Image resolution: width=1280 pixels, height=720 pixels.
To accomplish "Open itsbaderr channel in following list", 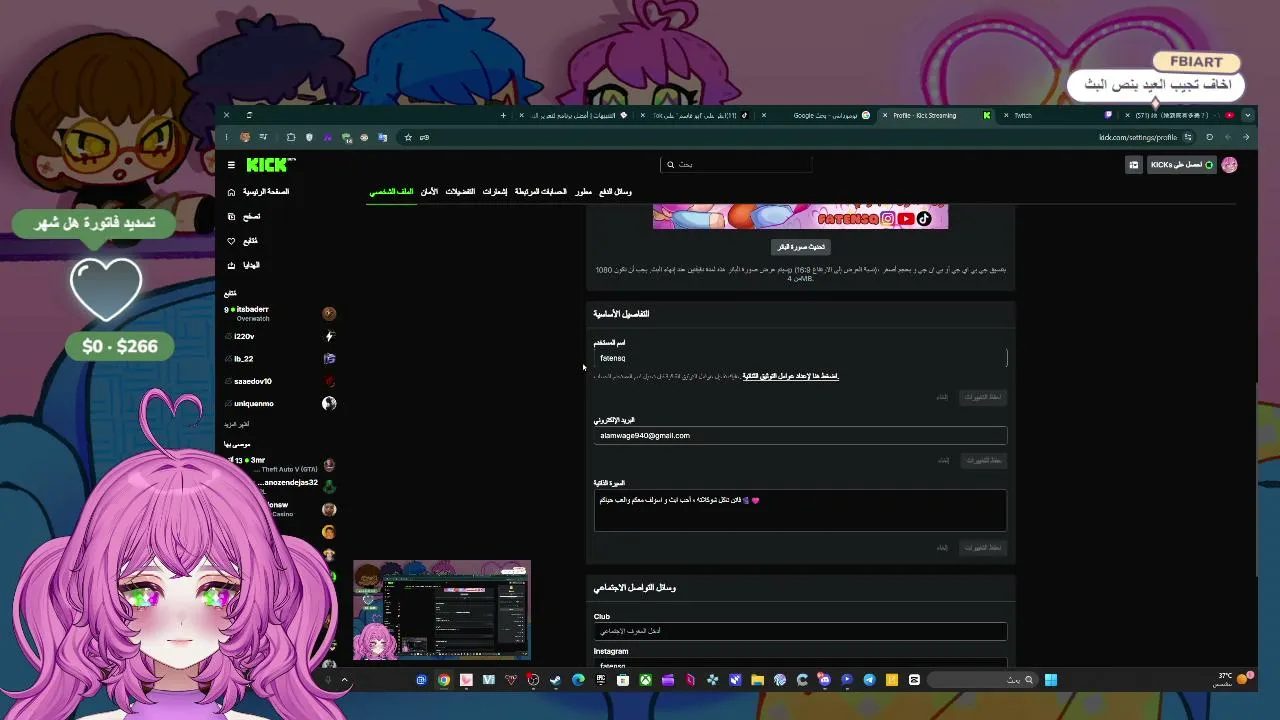I will click(280, 314).
